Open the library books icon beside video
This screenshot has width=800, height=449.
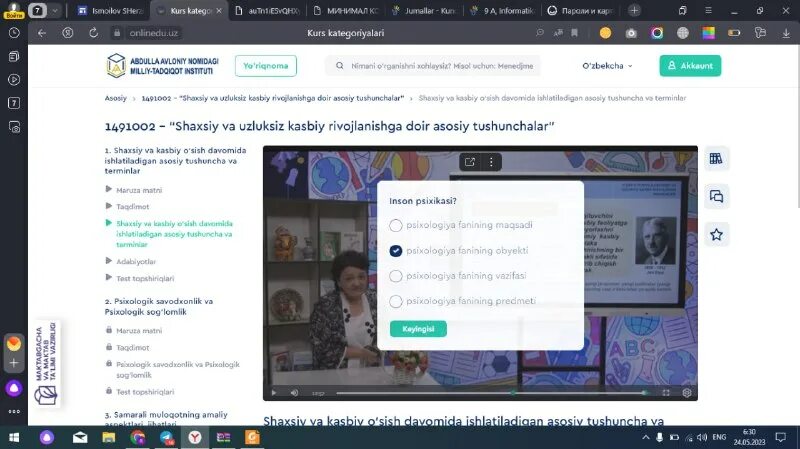click(x=716, y=159)
